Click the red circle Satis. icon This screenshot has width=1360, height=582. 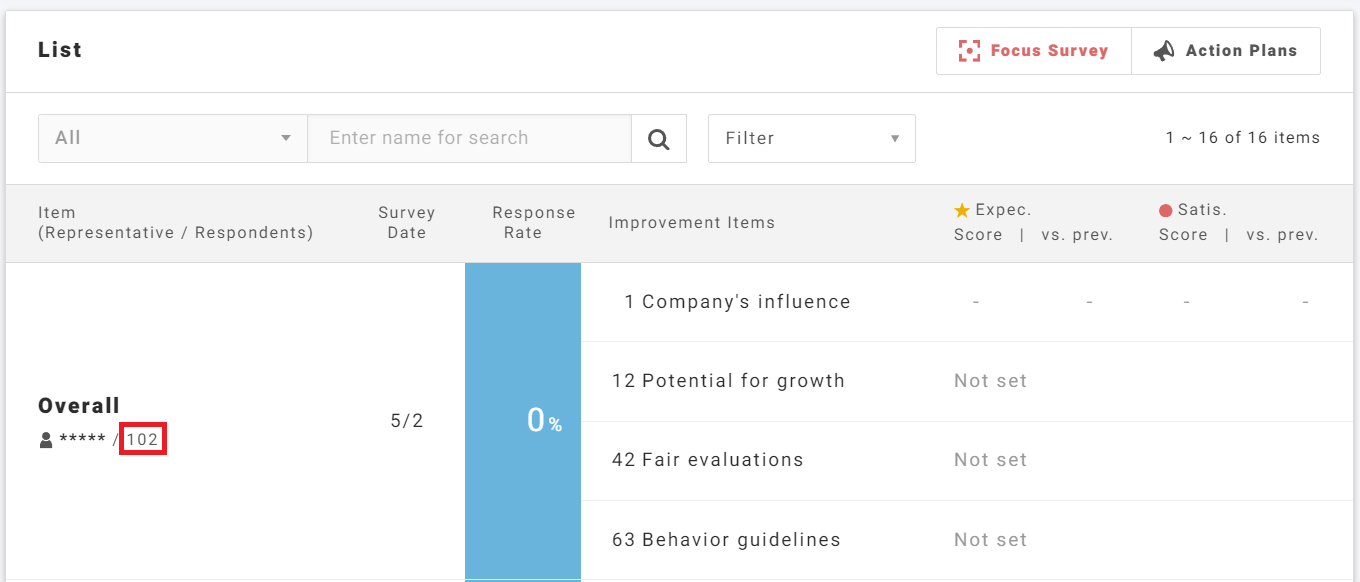click(1165, 210)
